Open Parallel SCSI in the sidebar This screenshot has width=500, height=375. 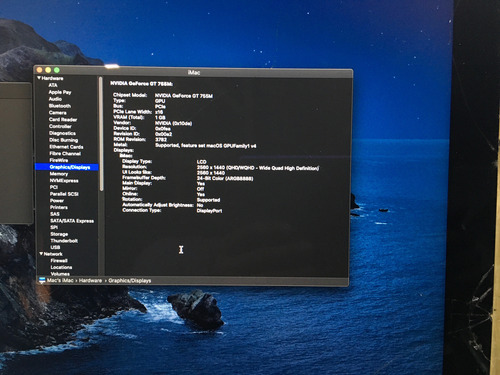click(x=64, y=194)
